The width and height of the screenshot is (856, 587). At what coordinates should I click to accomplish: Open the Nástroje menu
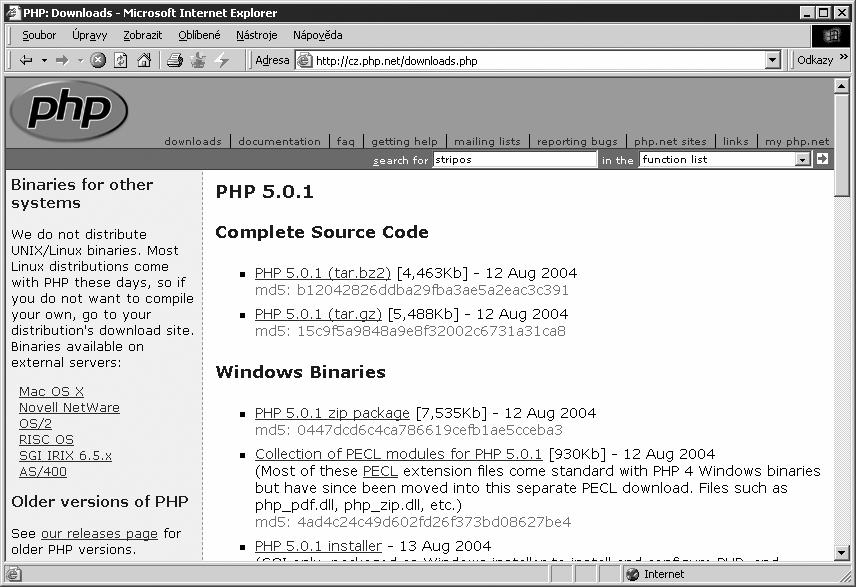[257, 35]
